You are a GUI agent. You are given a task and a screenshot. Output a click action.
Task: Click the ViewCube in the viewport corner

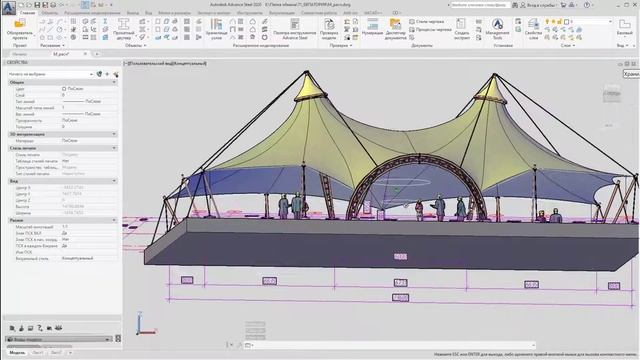611,94
